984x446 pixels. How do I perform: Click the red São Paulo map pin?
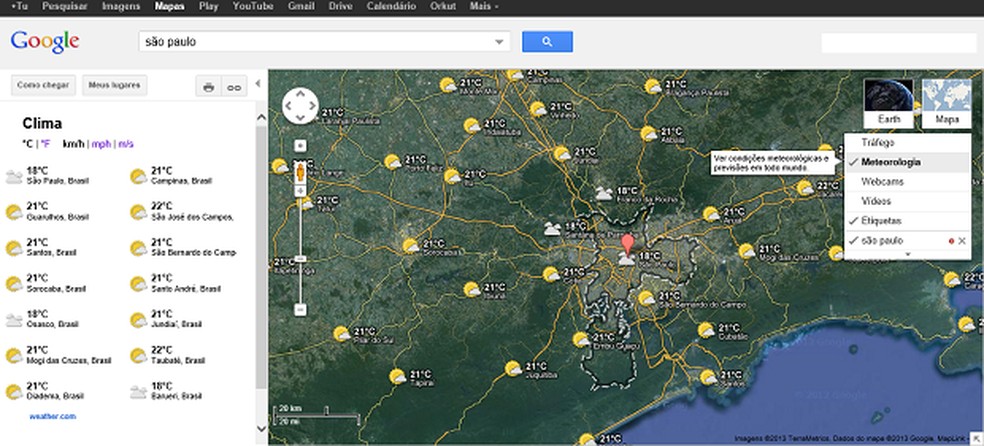(x=627, y=244)
